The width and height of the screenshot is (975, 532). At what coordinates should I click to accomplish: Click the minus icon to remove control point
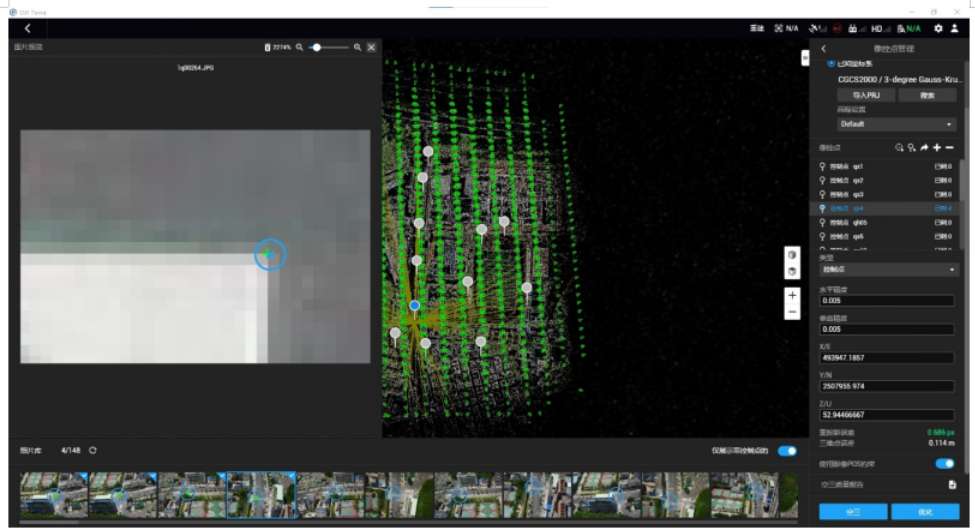click(950, 147)
